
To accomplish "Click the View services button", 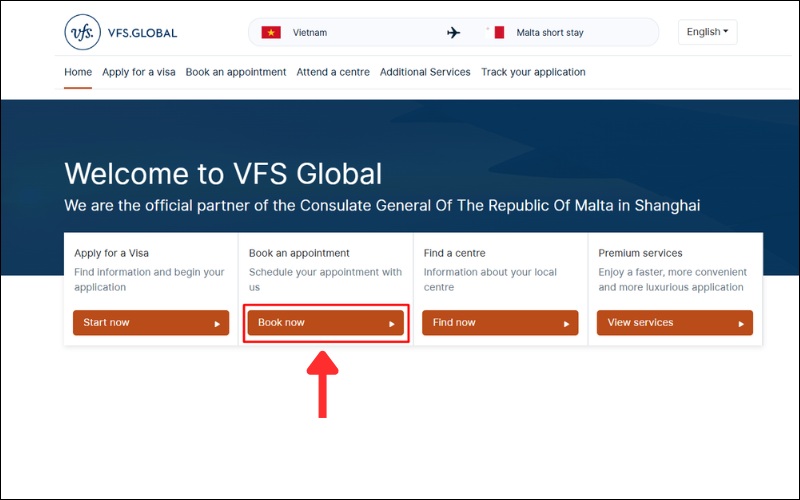I will (674, 322).
